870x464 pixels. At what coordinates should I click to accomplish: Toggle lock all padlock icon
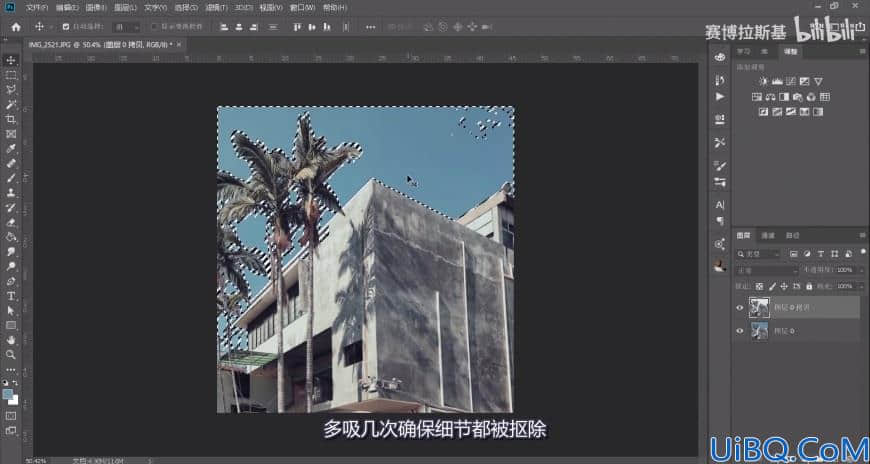(x=809, y=286)
